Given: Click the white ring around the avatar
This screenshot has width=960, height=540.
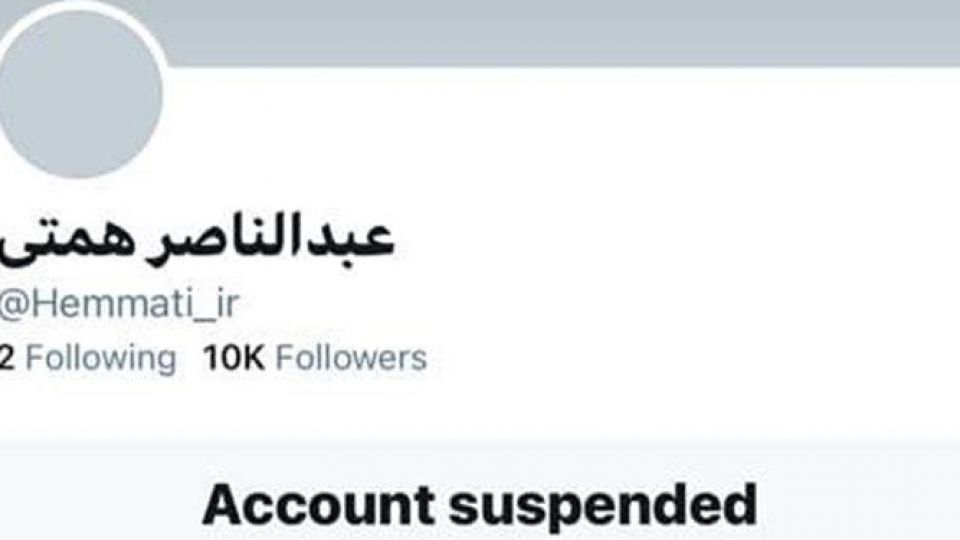Looking at the screenshot, I should point(164,67).
